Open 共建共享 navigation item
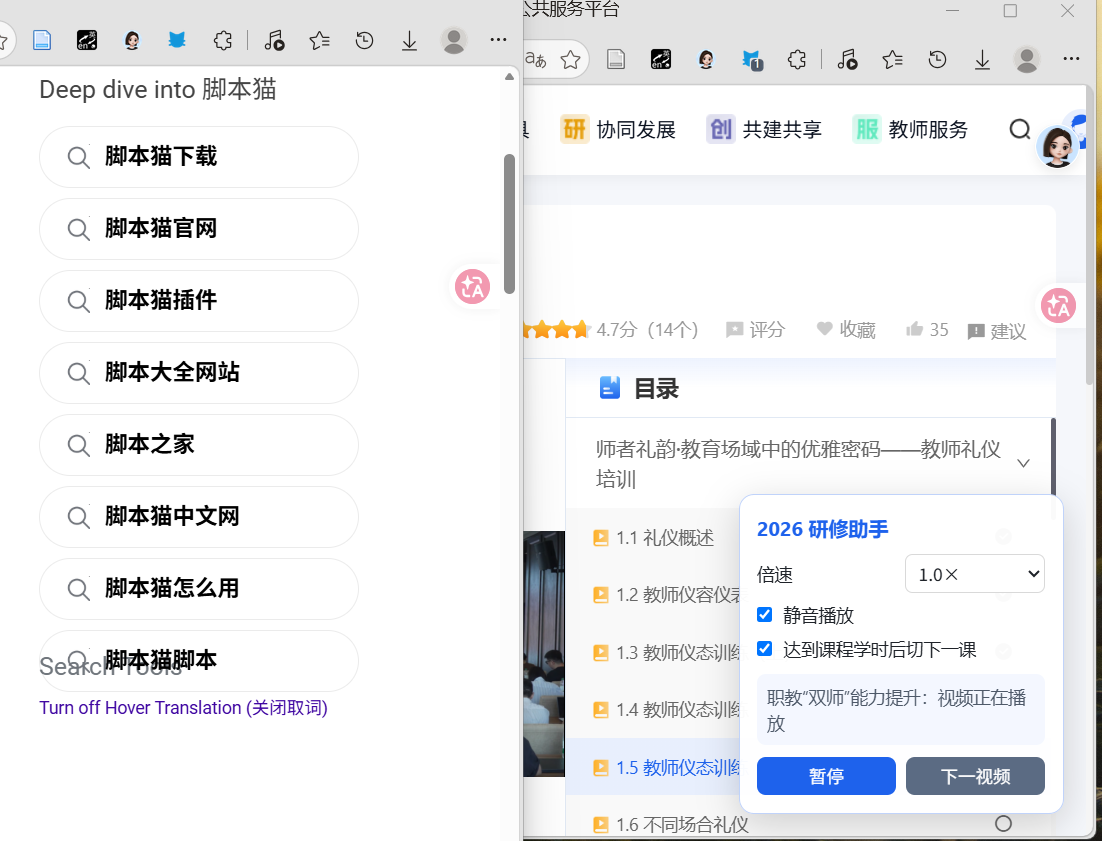 click(765, 129)
